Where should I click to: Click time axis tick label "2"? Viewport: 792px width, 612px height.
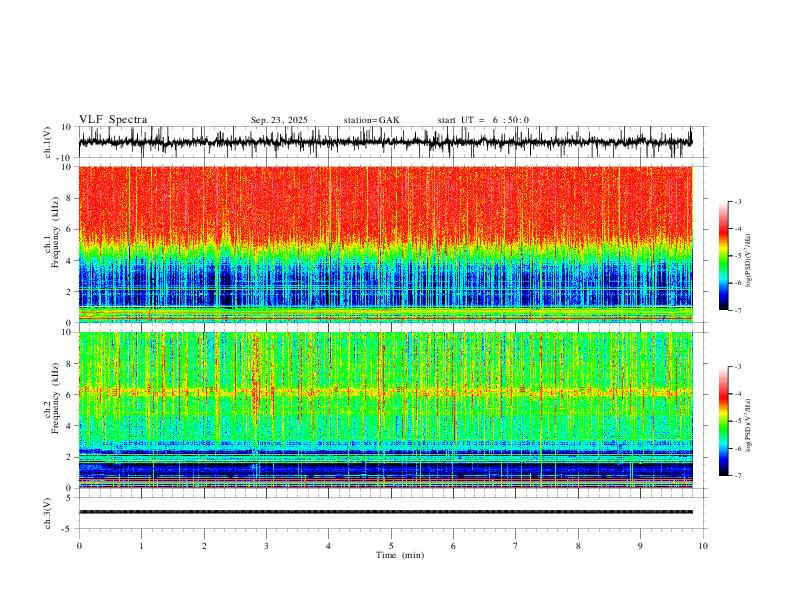(204, 546)
